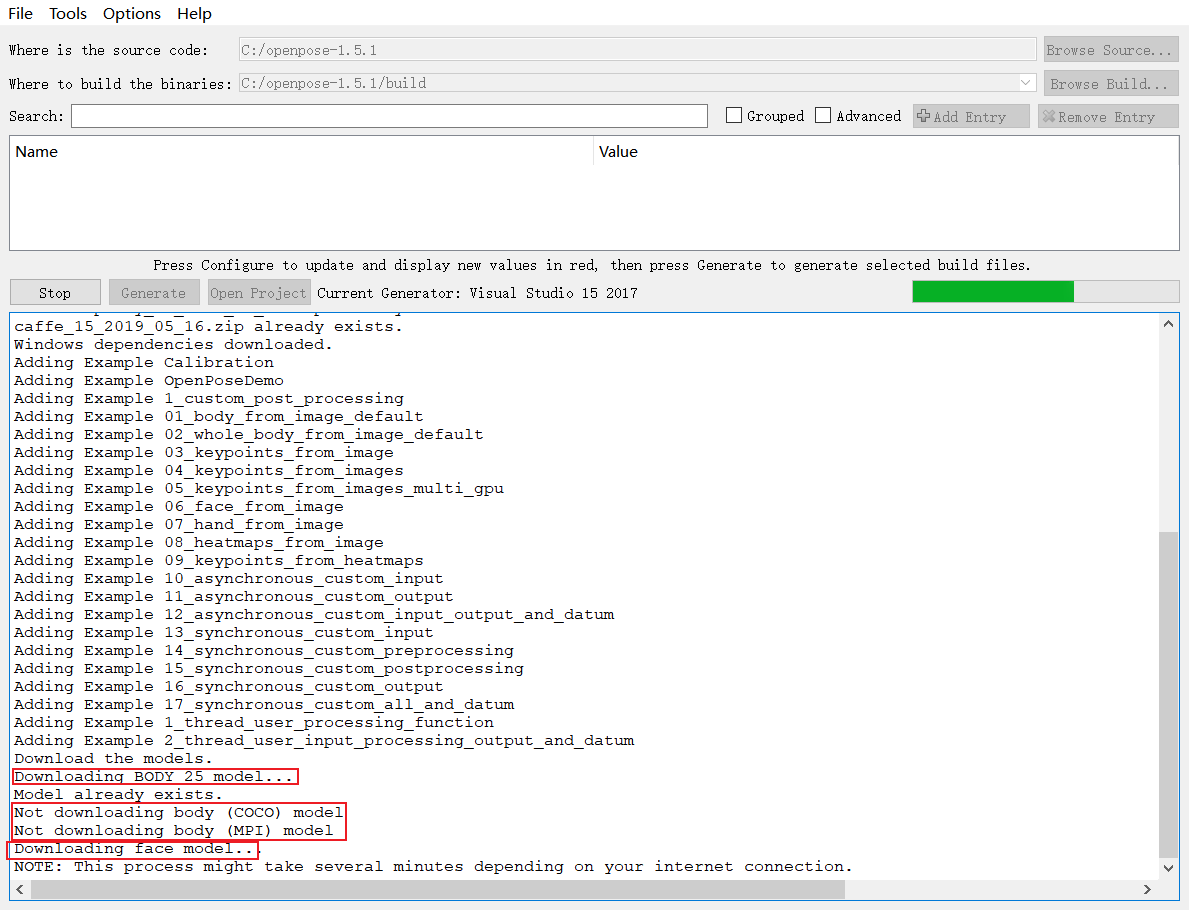Click 'Adding Example 10_asynchronous_custom_input' line
1189x910 pixels.
click(x=228, y=579)
